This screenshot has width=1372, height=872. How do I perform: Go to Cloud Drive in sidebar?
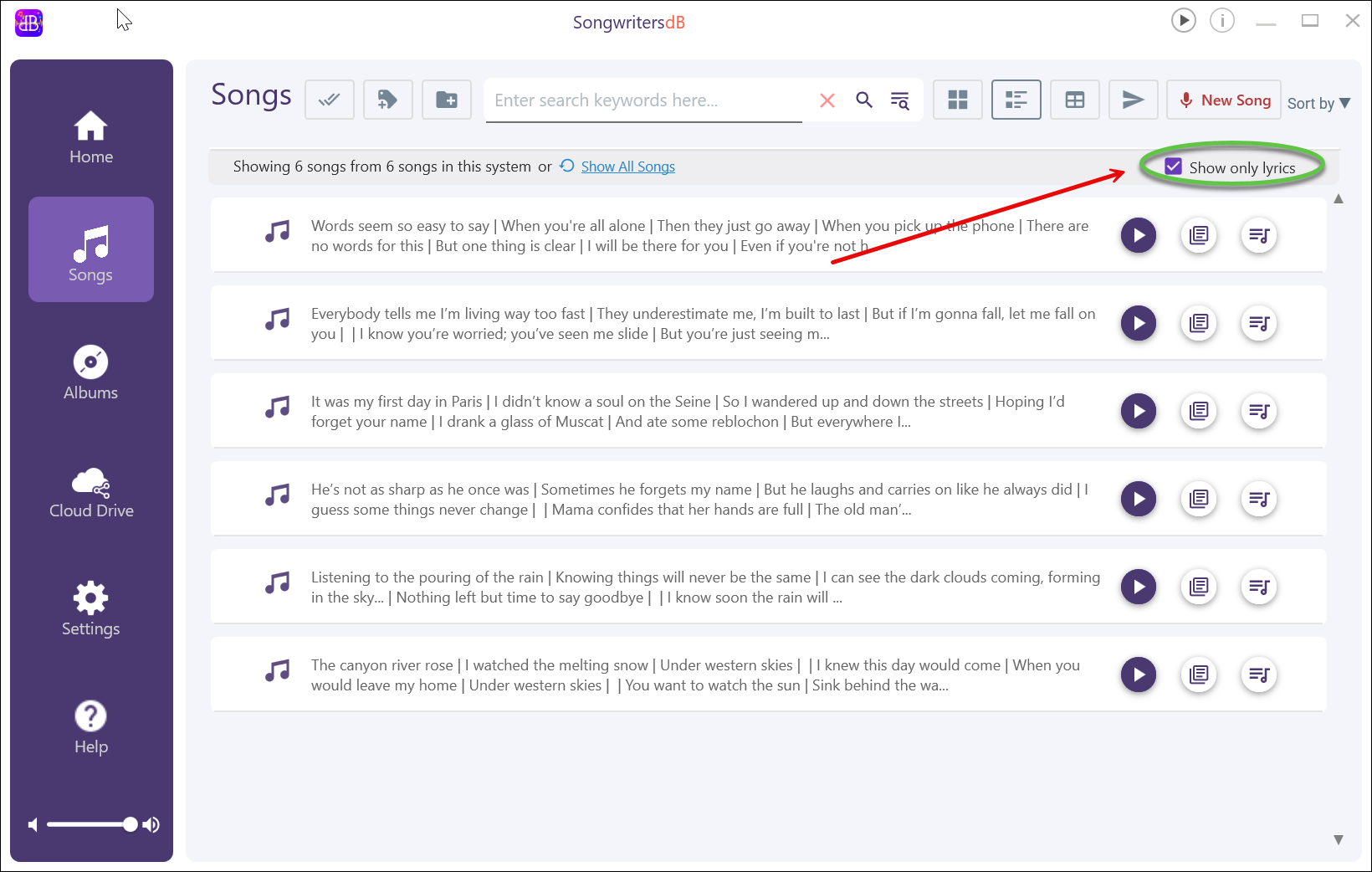coord(91,492)
